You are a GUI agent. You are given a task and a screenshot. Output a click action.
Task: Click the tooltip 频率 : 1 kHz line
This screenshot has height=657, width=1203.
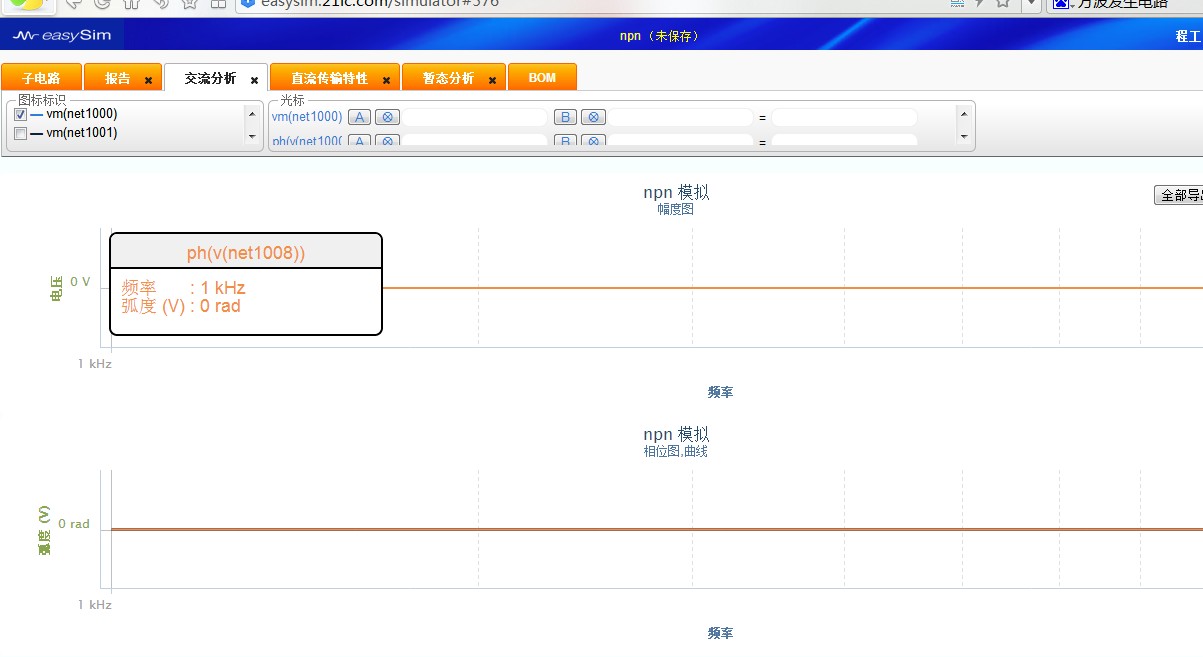pos(184,288)
